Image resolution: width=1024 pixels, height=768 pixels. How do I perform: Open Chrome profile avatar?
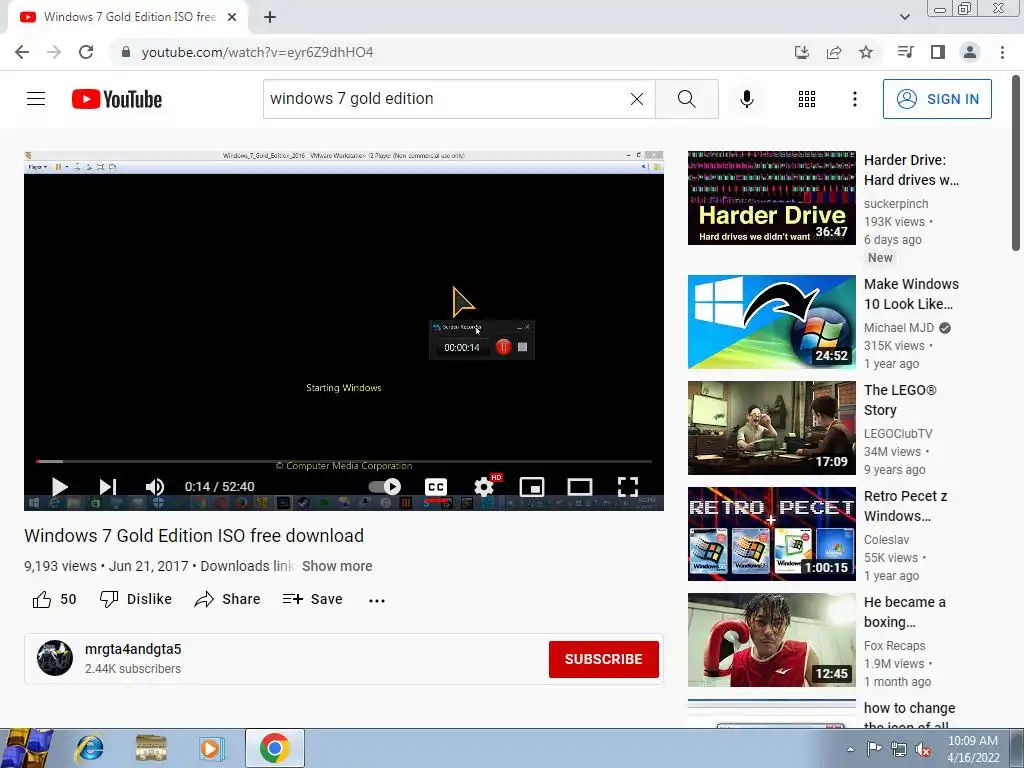[970, 52]
